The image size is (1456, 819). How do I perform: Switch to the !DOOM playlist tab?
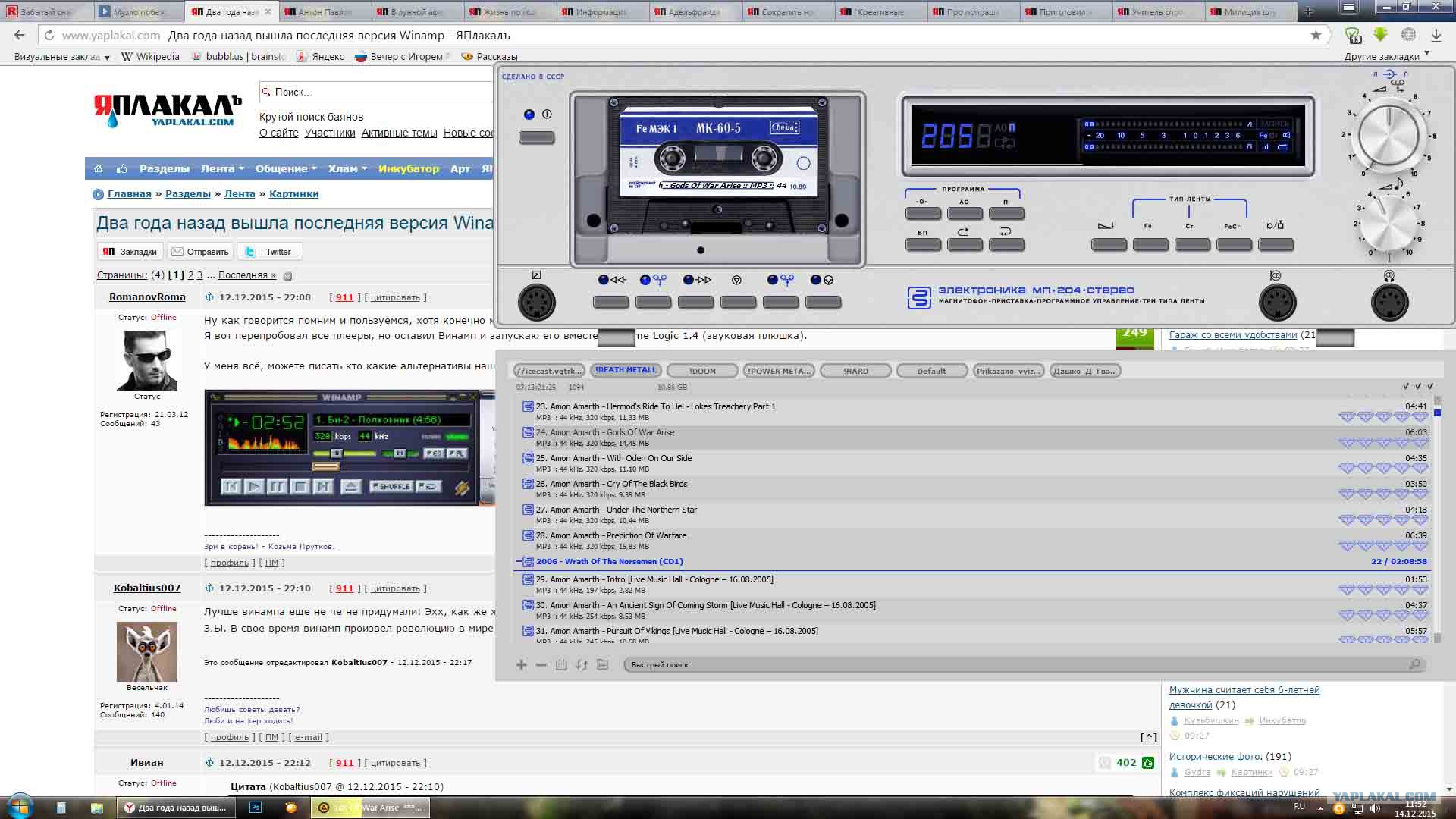click(x=702, y=371)
